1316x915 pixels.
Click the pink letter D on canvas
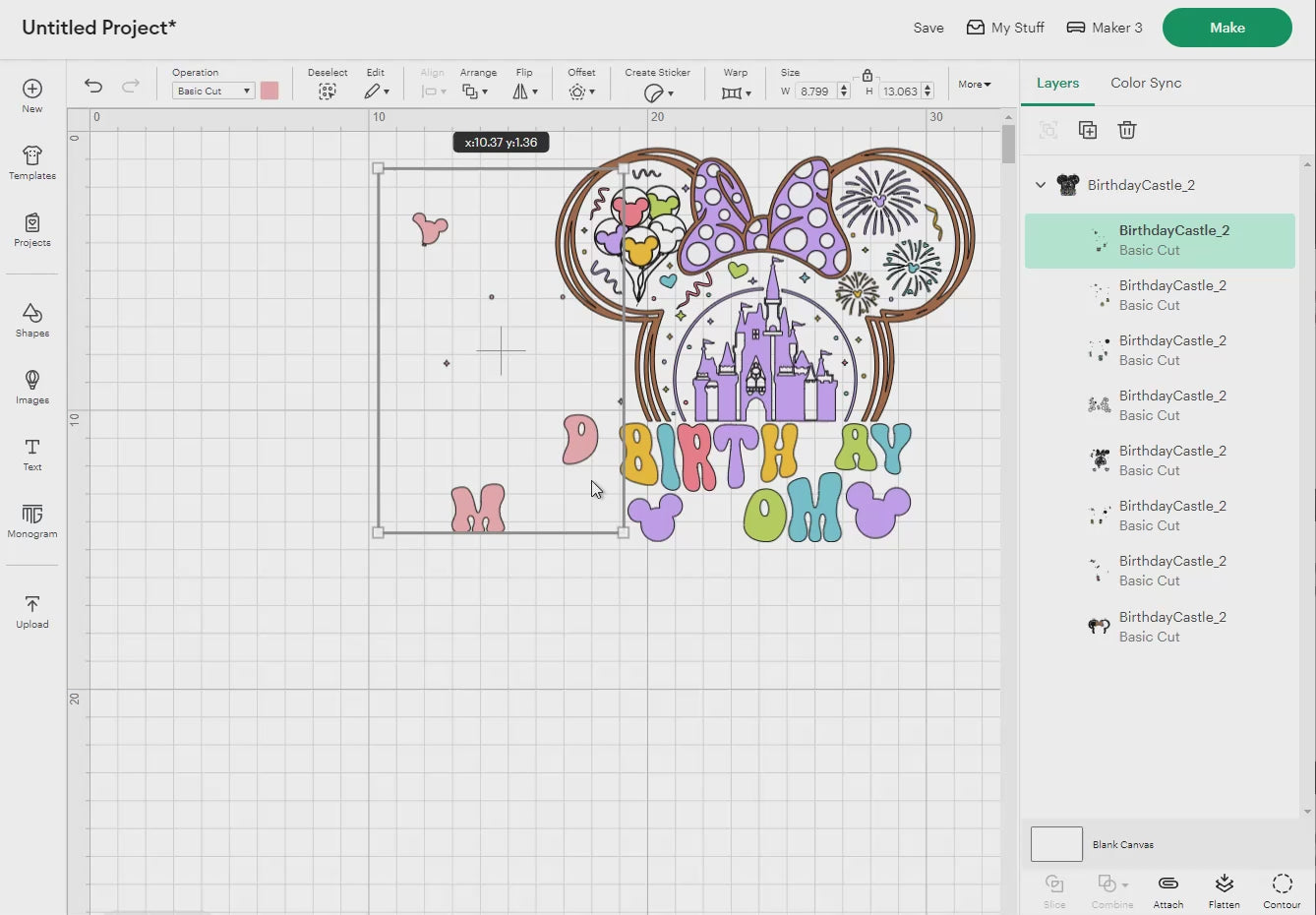click(x=580, y=439)
